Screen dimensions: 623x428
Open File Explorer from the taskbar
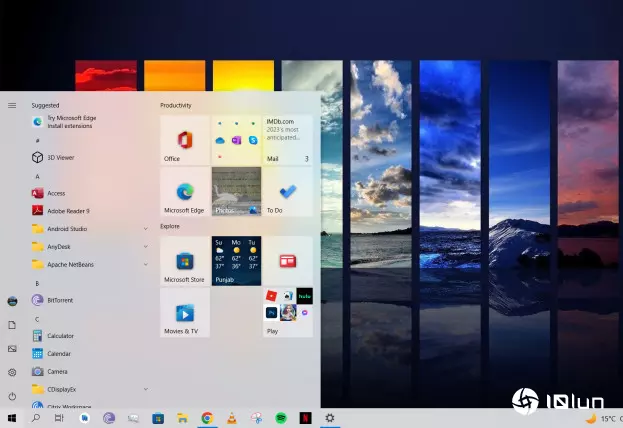click(182, 418)
